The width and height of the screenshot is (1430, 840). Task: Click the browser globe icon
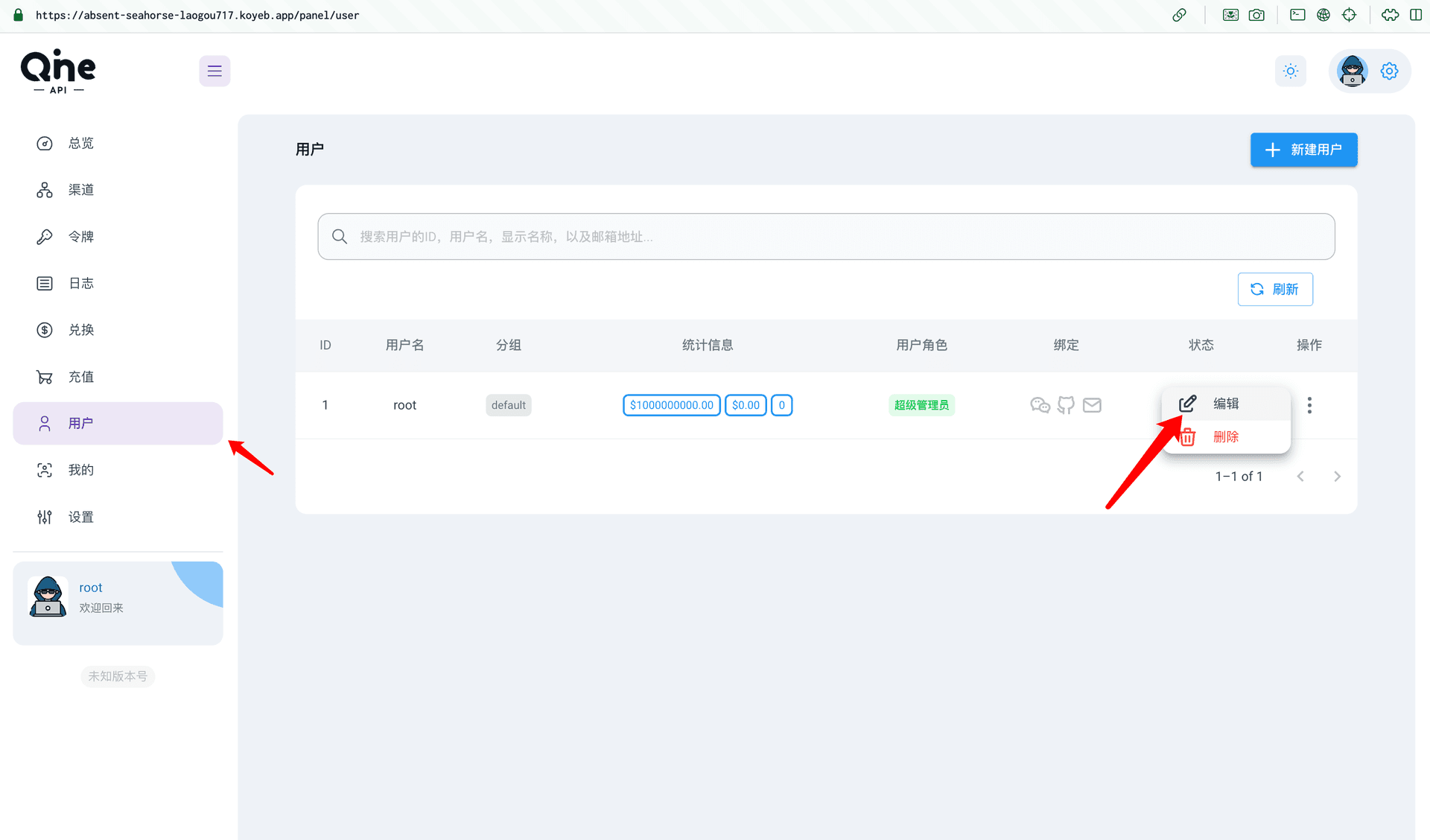tap(1323, 15)
